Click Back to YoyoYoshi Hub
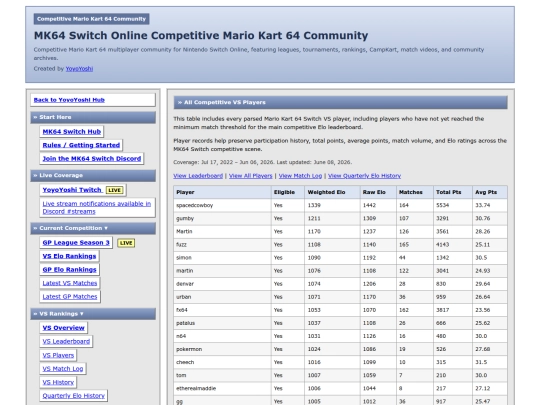 [x=69, y=100]
